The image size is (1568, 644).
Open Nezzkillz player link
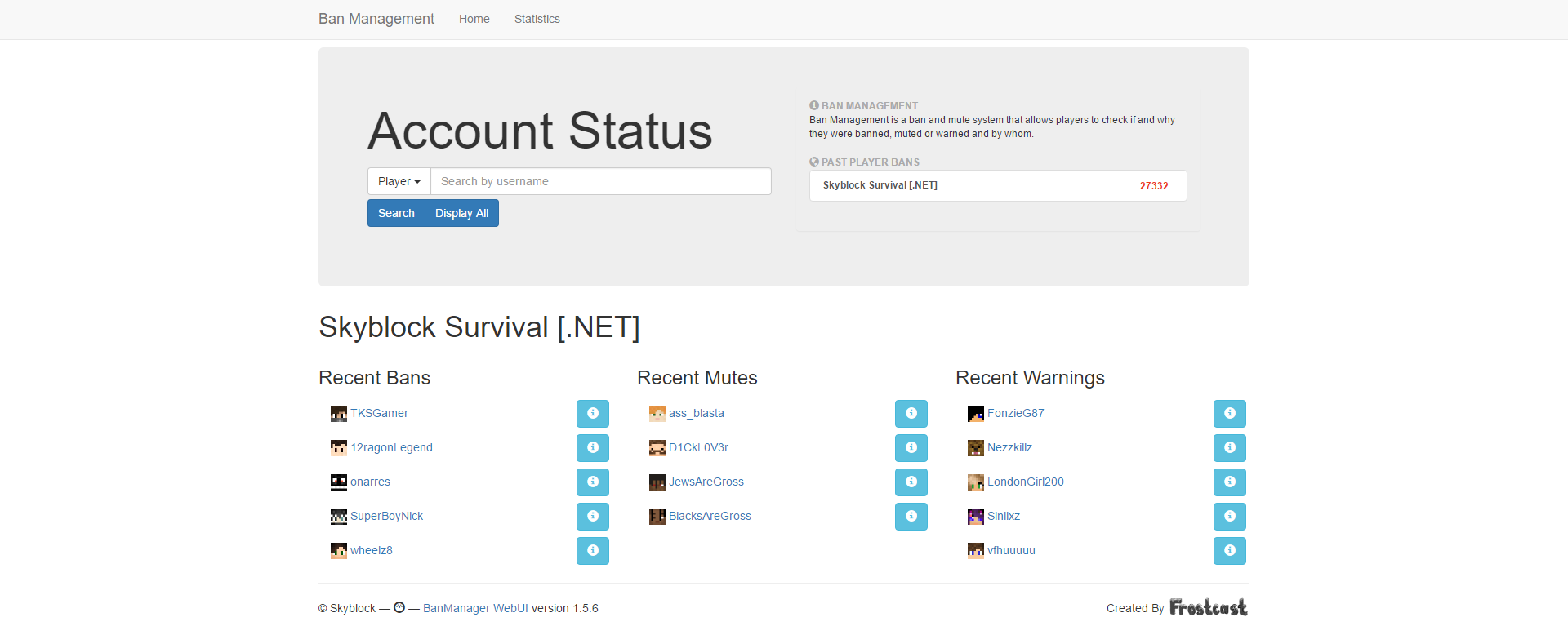click(x=1009, y=447)
